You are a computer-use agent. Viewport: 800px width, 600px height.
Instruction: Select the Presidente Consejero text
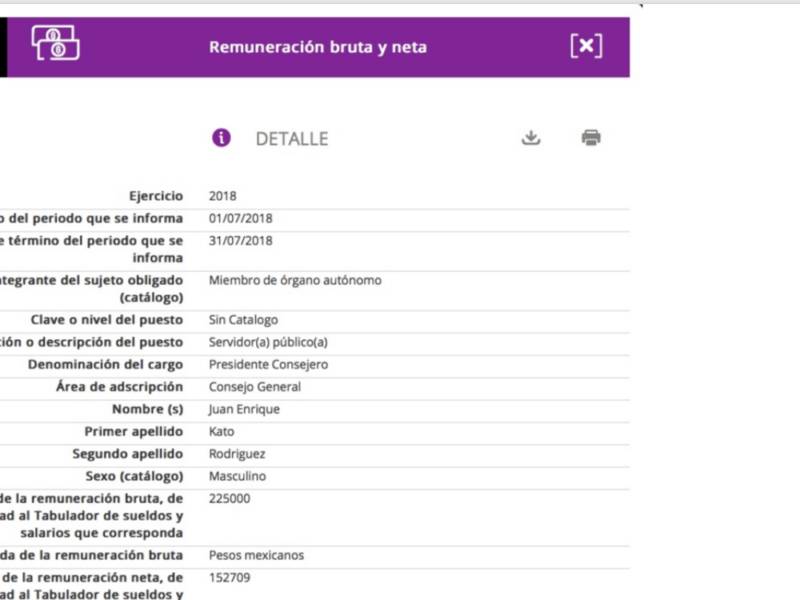tap(268, 364)
